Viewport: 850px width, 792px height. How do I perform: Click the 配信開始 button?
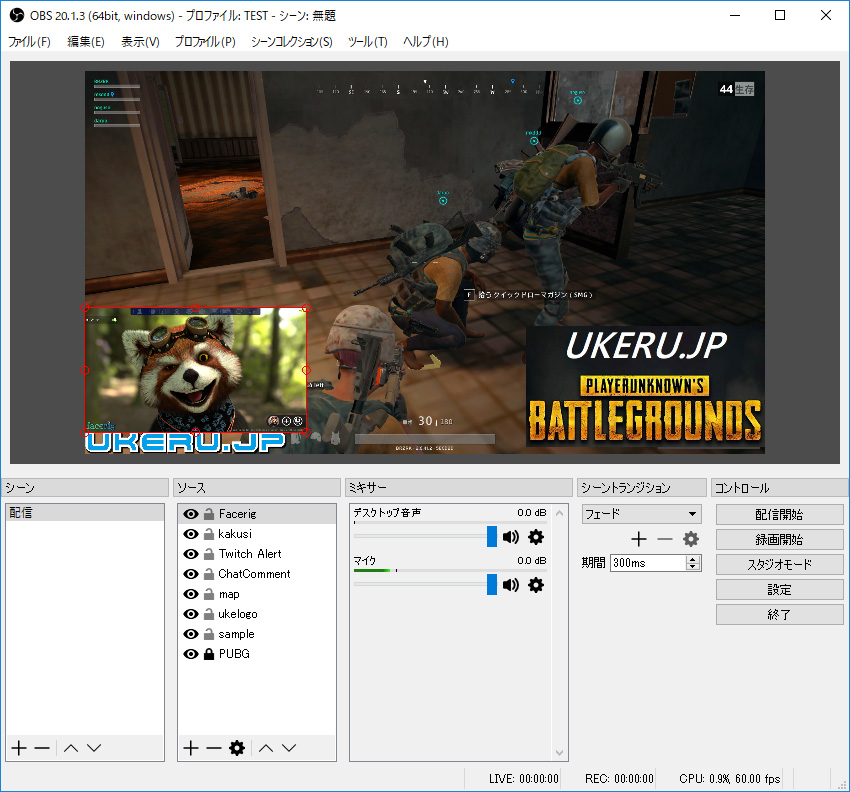779,514
